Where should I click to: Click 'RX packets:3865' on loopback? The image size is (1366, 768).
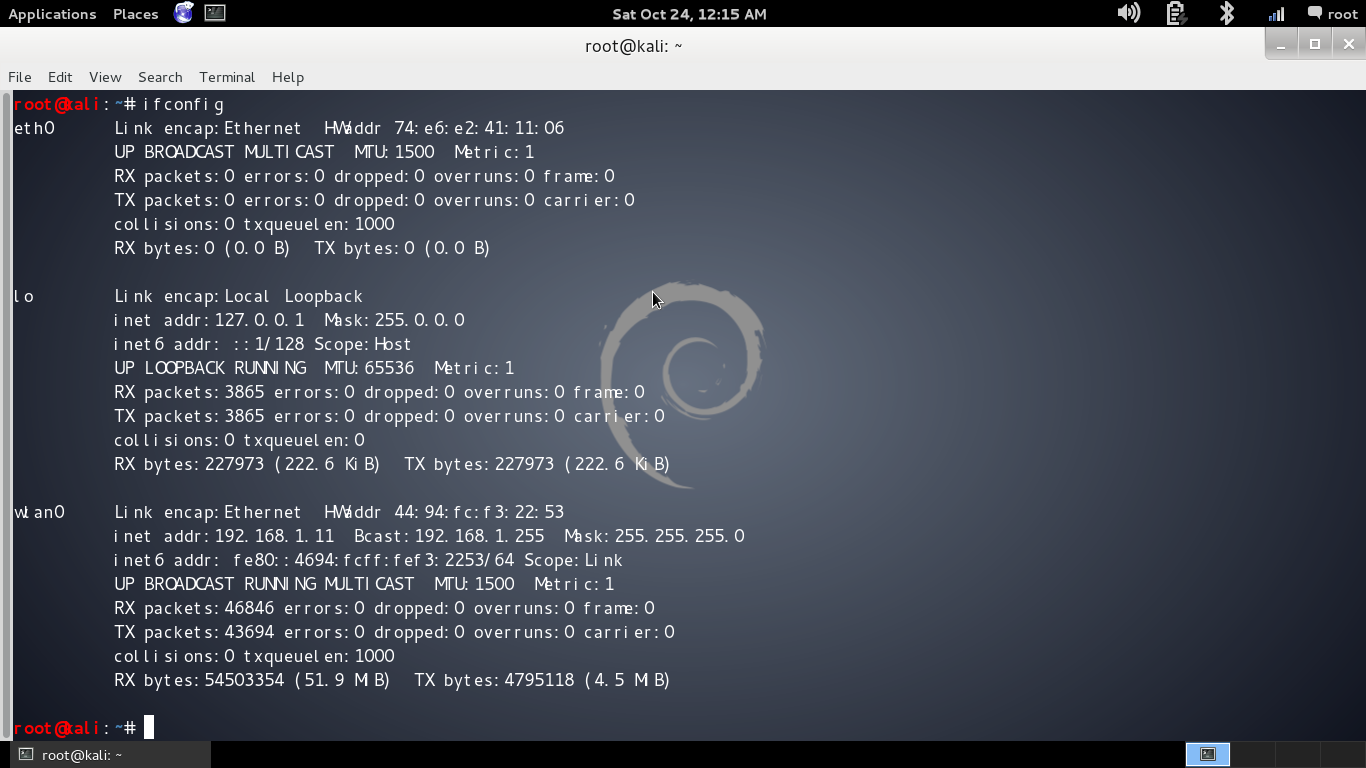click(x=189, y=392)
